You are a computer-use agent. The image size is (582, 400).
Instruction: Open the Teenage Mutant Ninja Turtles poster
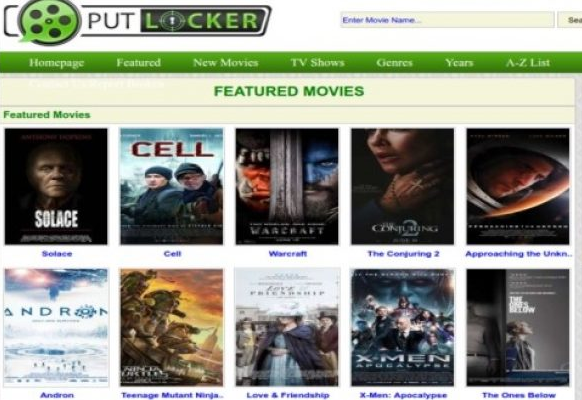pos(171,327)
